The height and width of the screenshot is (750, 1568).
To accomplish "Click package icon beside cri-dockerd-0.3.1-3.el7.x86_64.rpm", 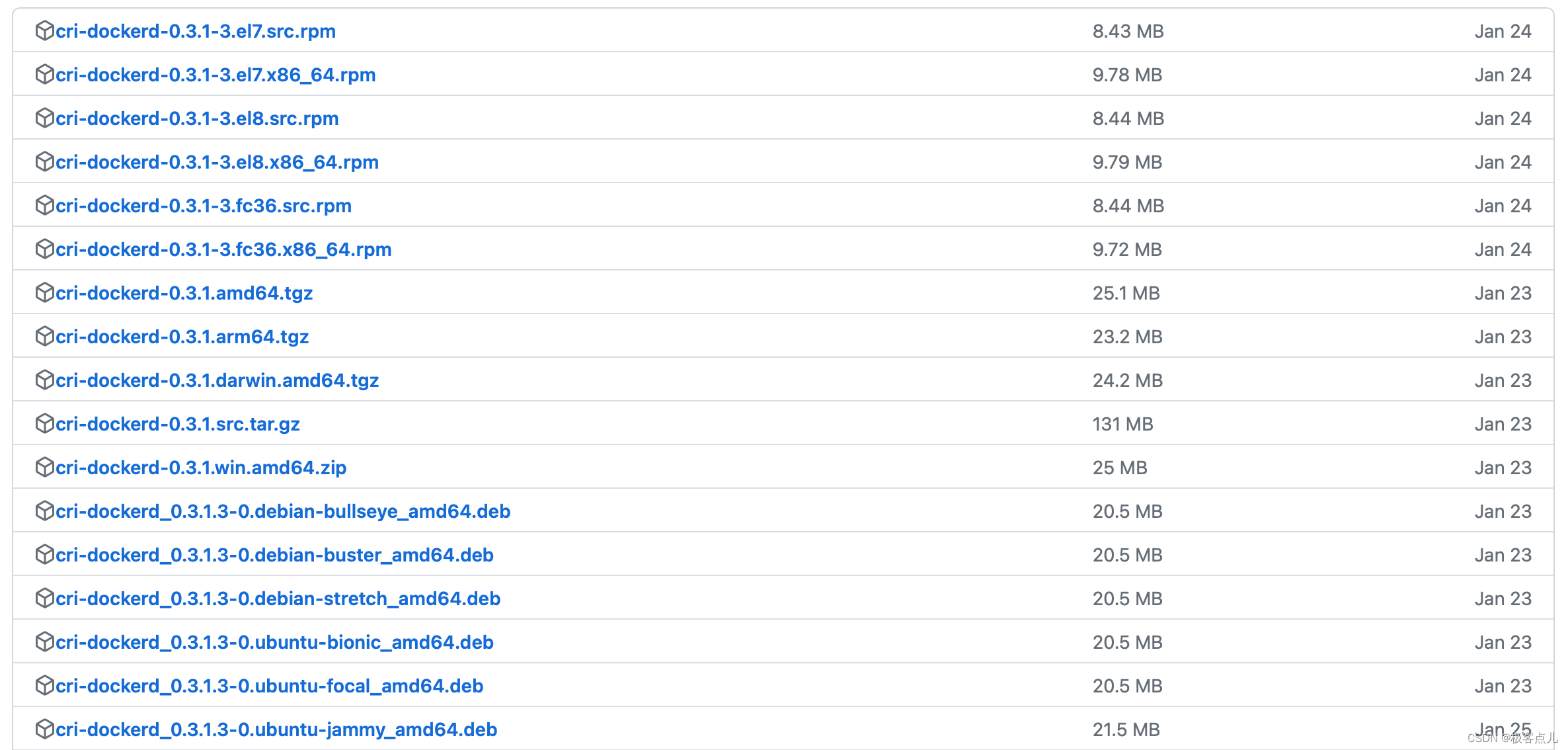I will click(44, 74).
